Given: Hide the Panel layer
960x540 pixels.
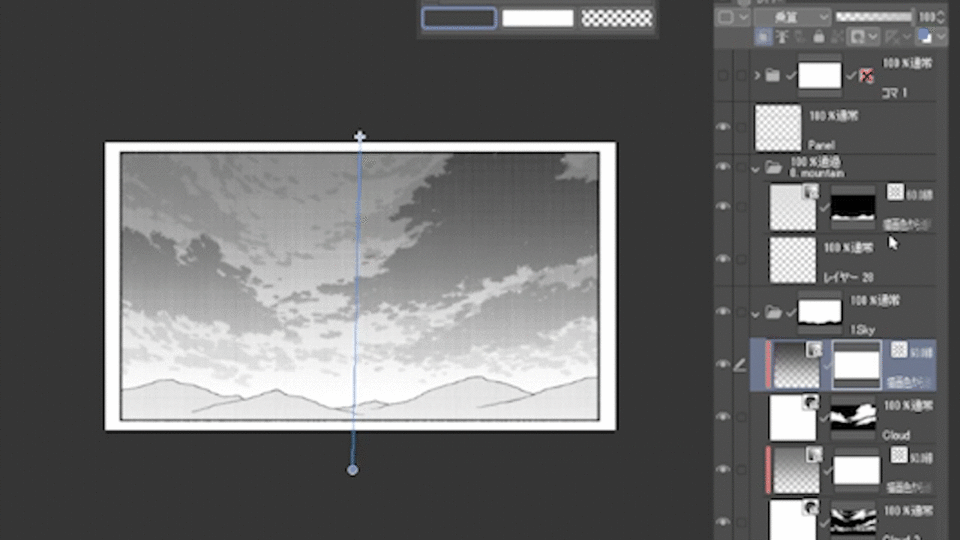Looking at the screenshot, I should tap(723, 127).
